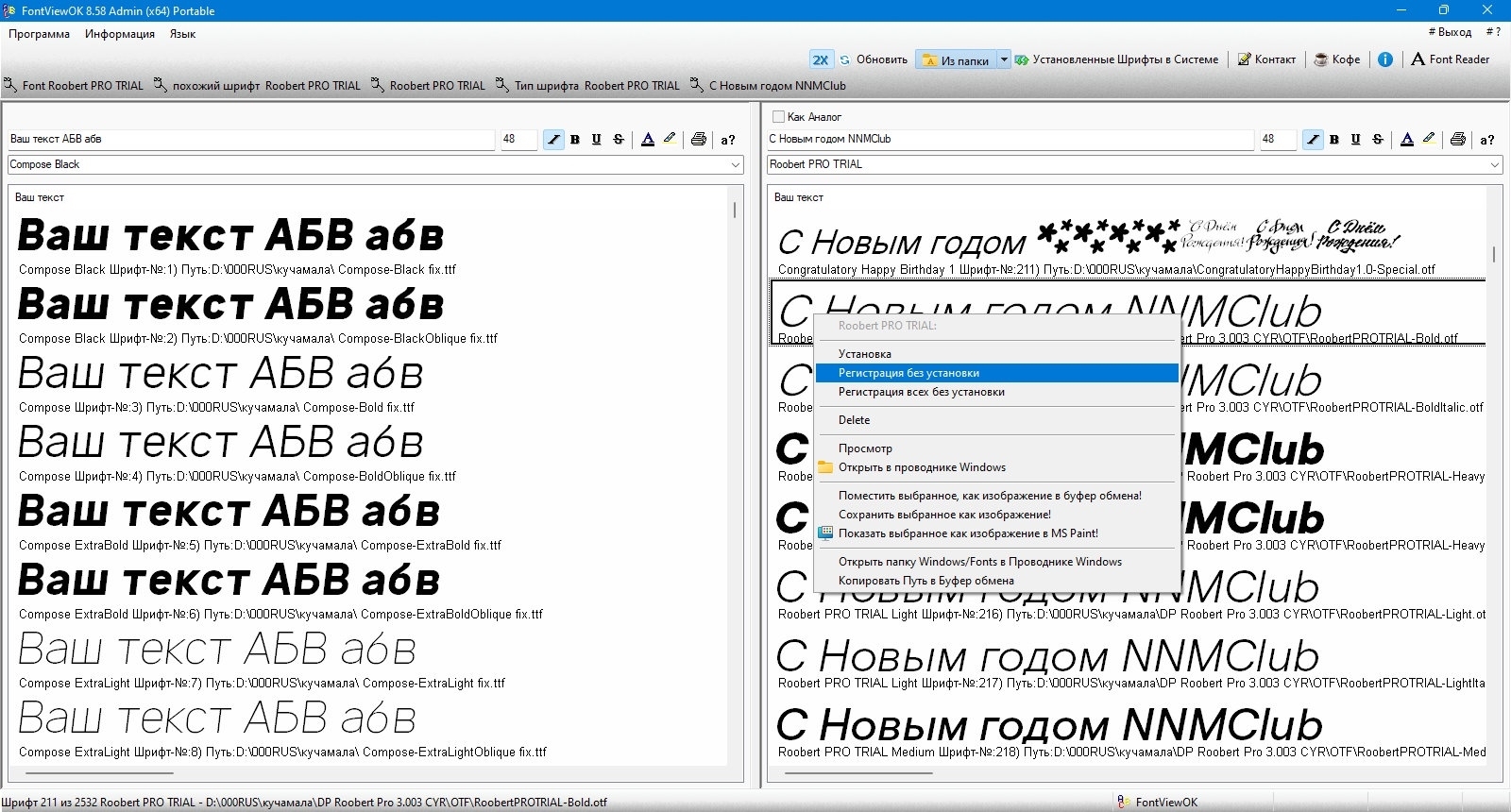Viewport: 1511px width, 812px height.
Task: Expand Roobert PRO TRIAL font dropdown
Action: coord(1495,164)
